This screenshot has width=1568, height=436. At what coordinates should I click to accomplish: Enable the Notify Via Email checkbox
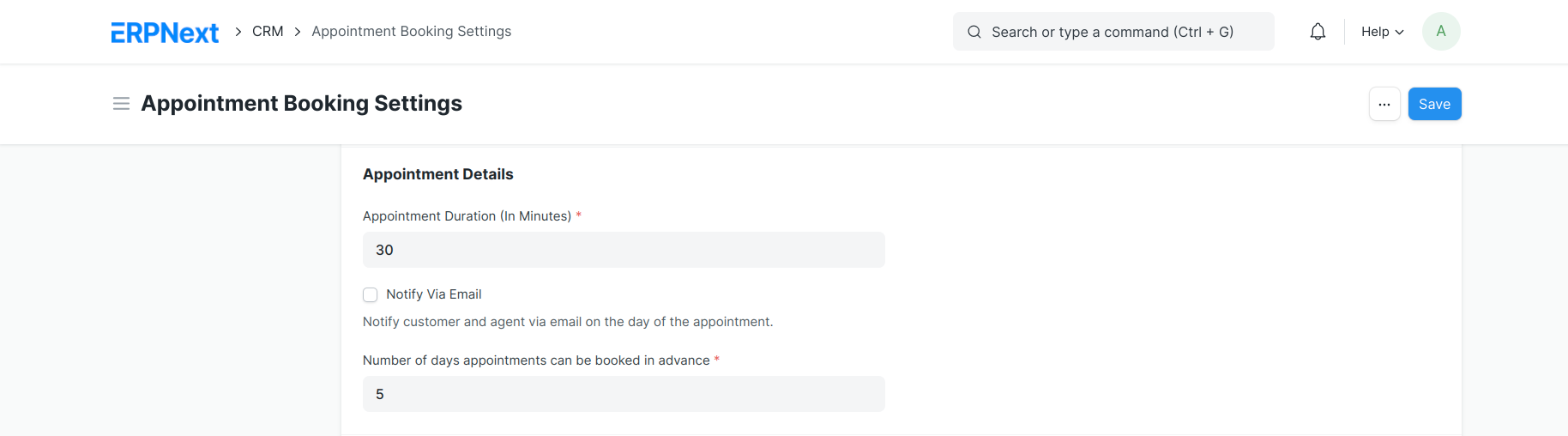point(370,294)
